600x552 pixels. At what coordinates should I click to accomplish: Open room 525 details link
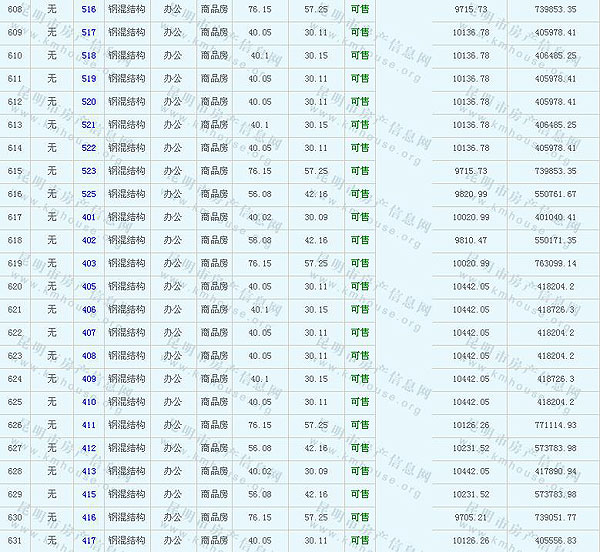coord(89,194)
